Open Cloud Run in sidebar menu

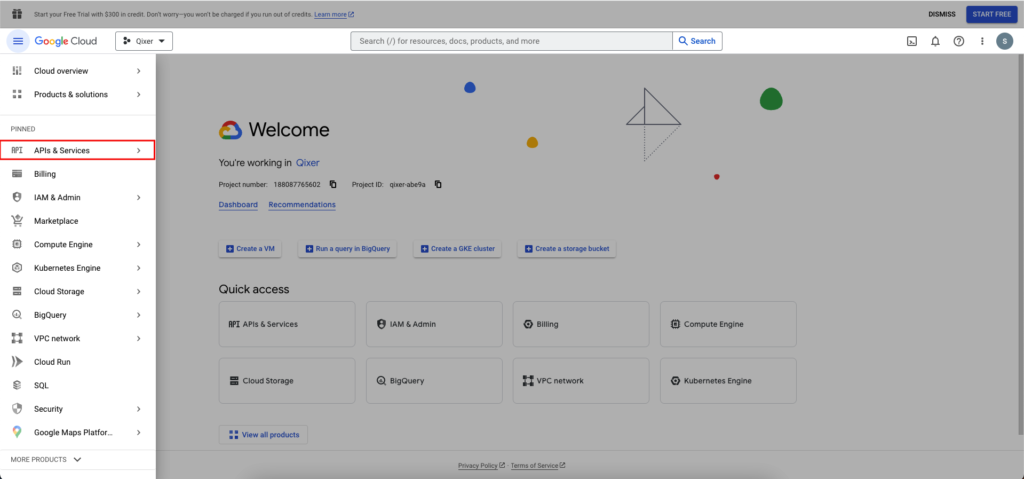(78, 362)
